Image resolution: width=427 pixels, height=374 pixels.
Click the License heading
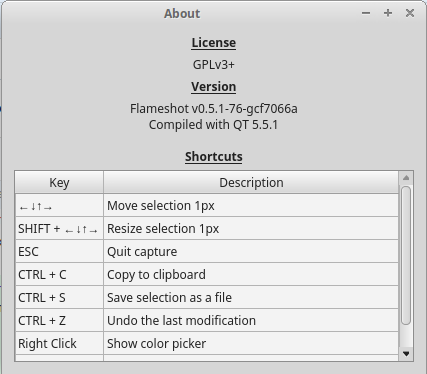click(x=214, y=43)
